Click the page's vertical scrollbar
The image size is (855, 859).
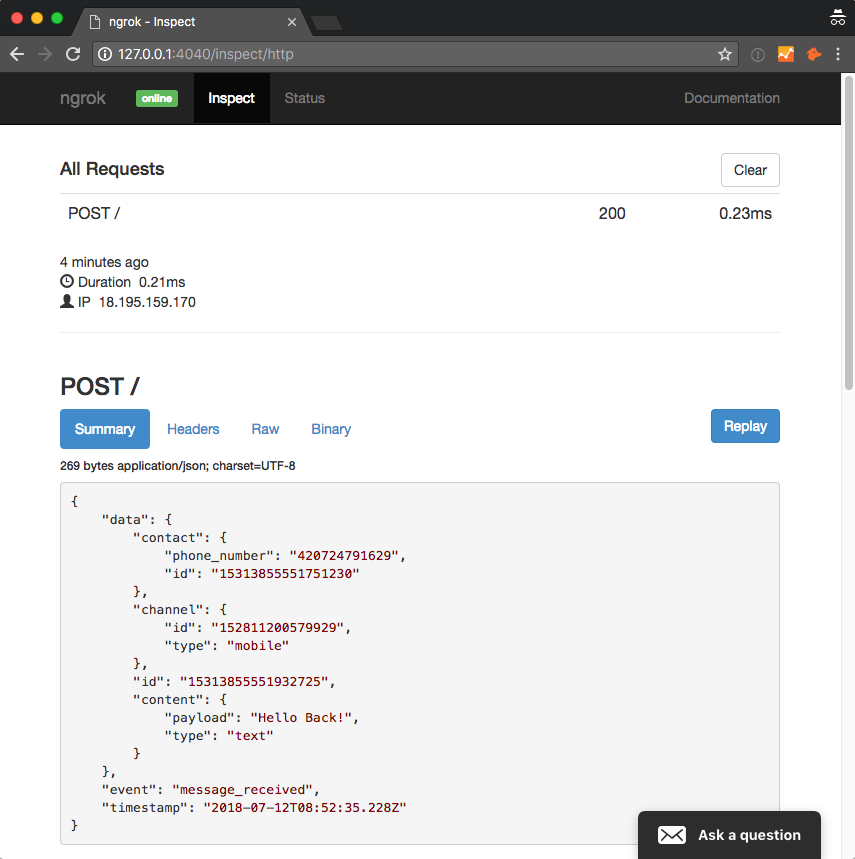[848, 233]
